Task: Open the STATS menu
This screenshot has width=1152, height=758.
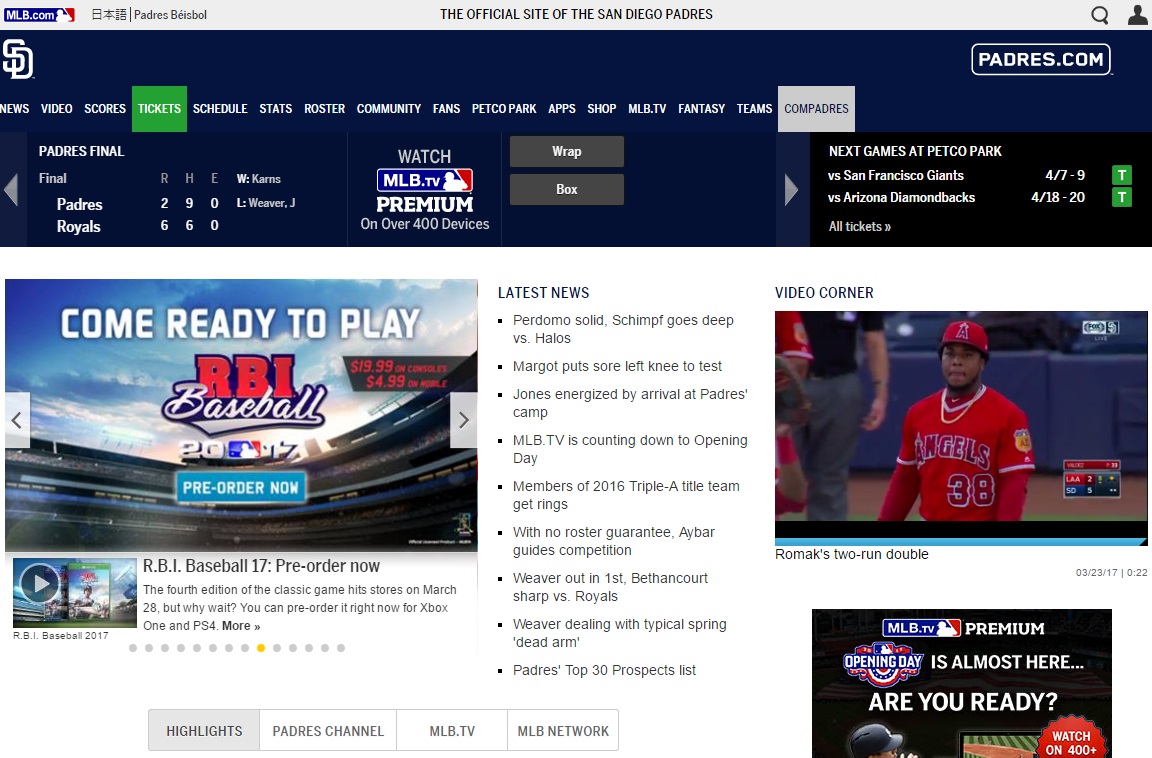Action: [x=276, y=109]
